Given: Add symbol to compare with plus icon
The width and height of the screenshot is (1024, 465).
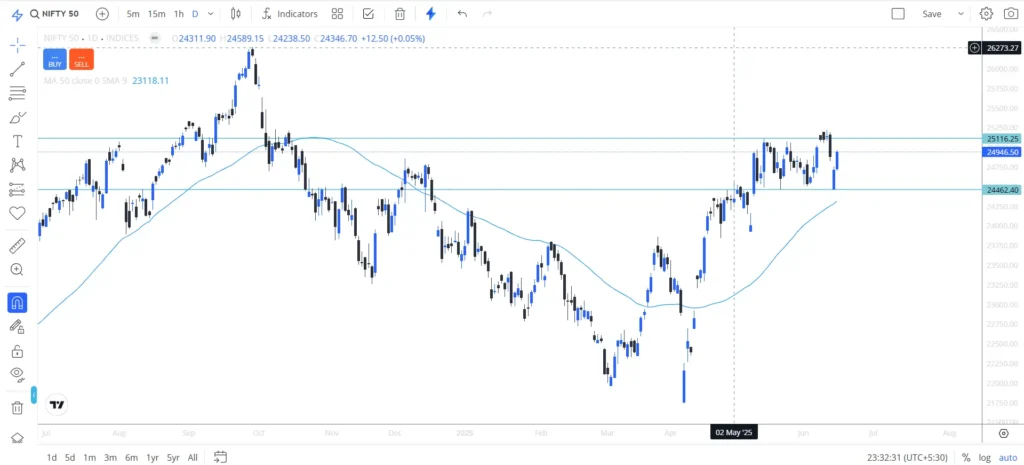Looking at the screenshot, I should (x=102, y=14).
